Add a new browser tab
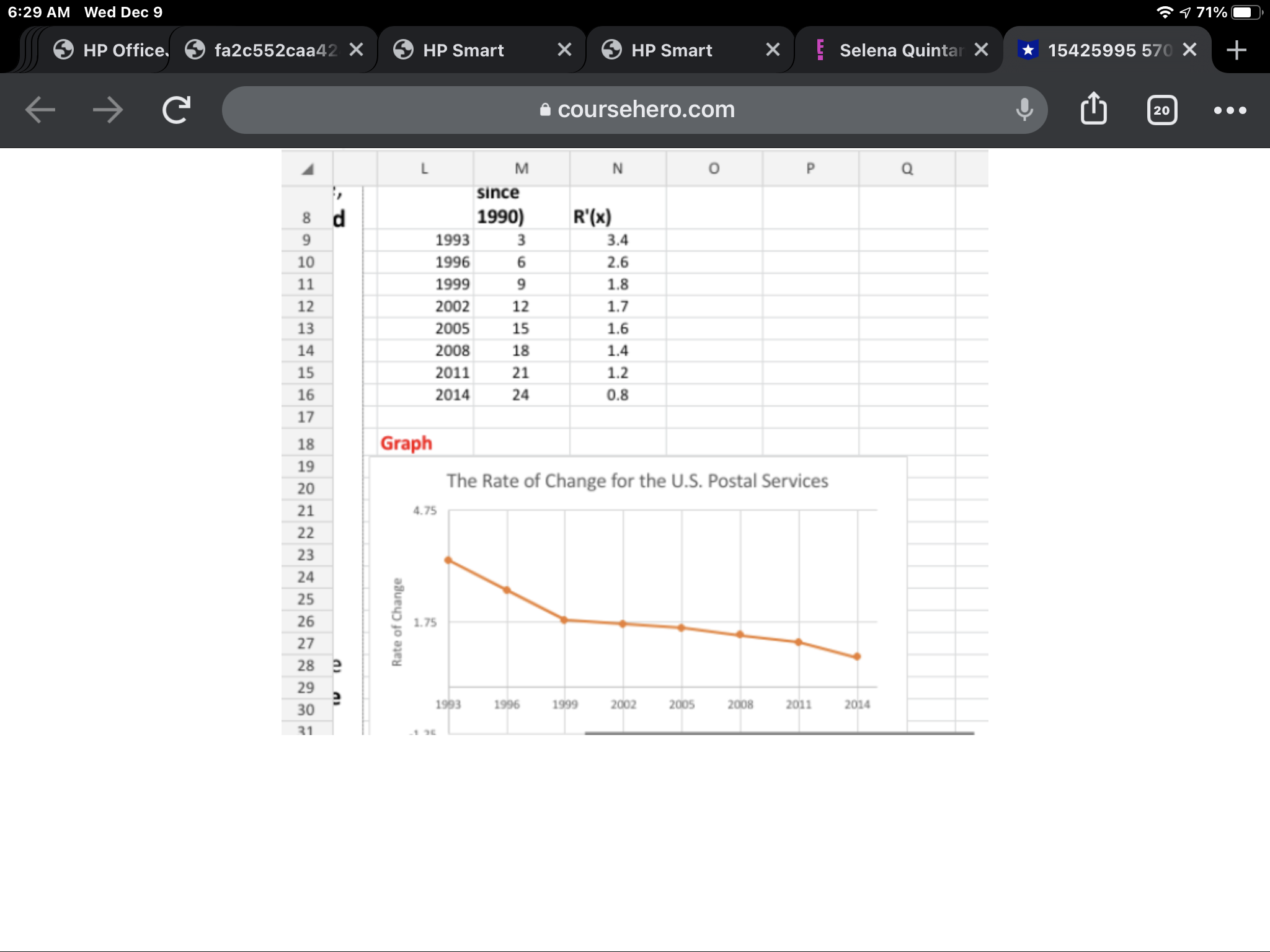1270x952 pixels. tap(1237, 50)
